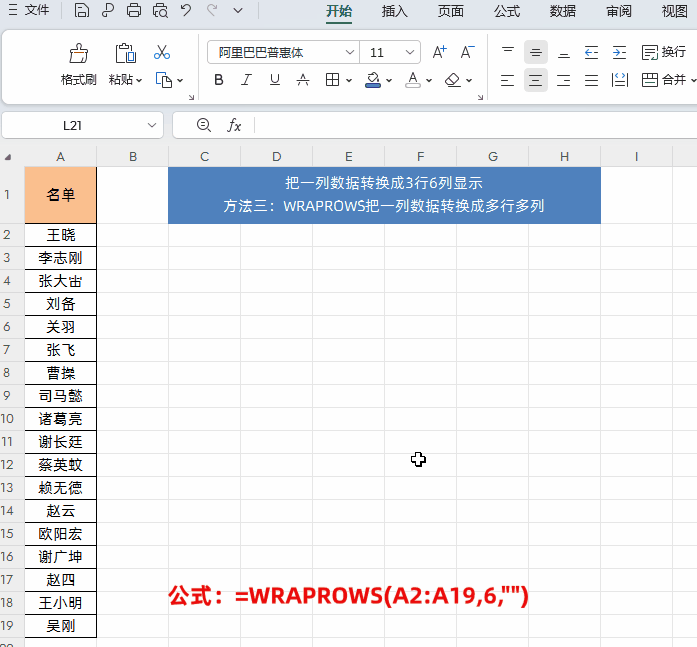The width and height of the screenshot is (697, 647).
Task: Click the Format Painter (格式刷) icon
Action: pyautogui.click(x=78, y=54)
